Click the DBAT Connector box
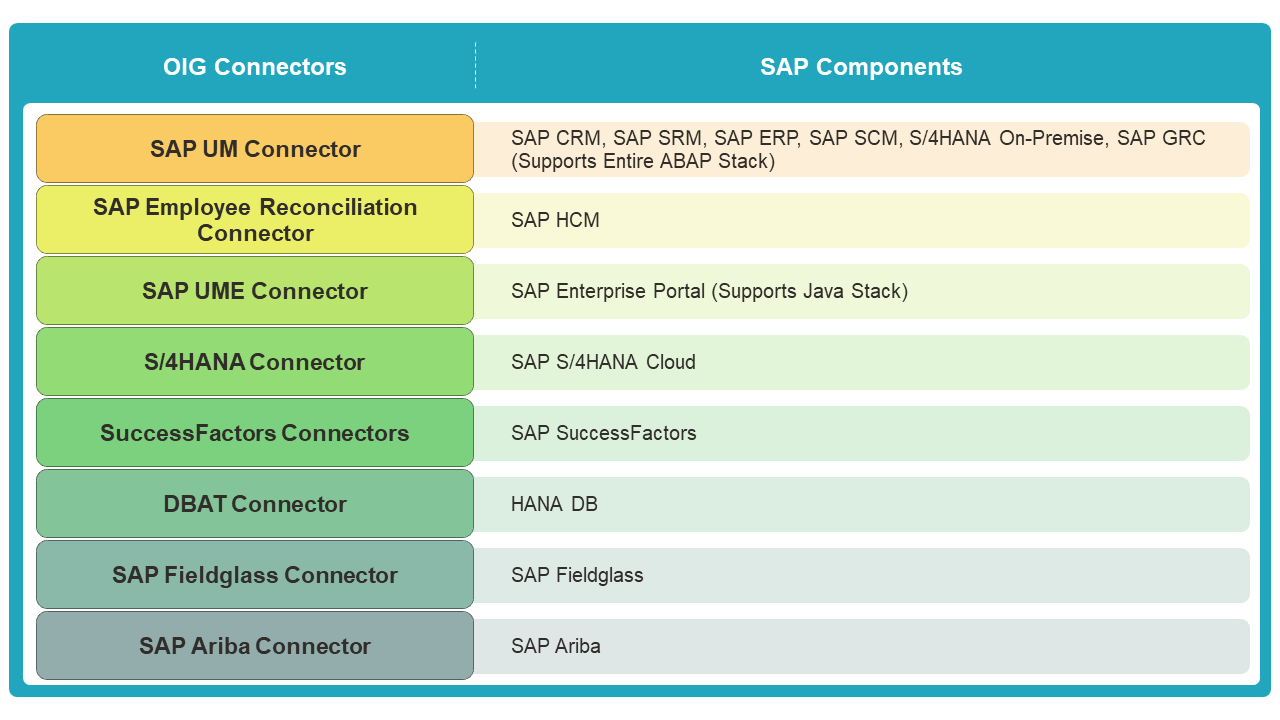The width and height of the screenshot is (1280, 720). point(255,503)
